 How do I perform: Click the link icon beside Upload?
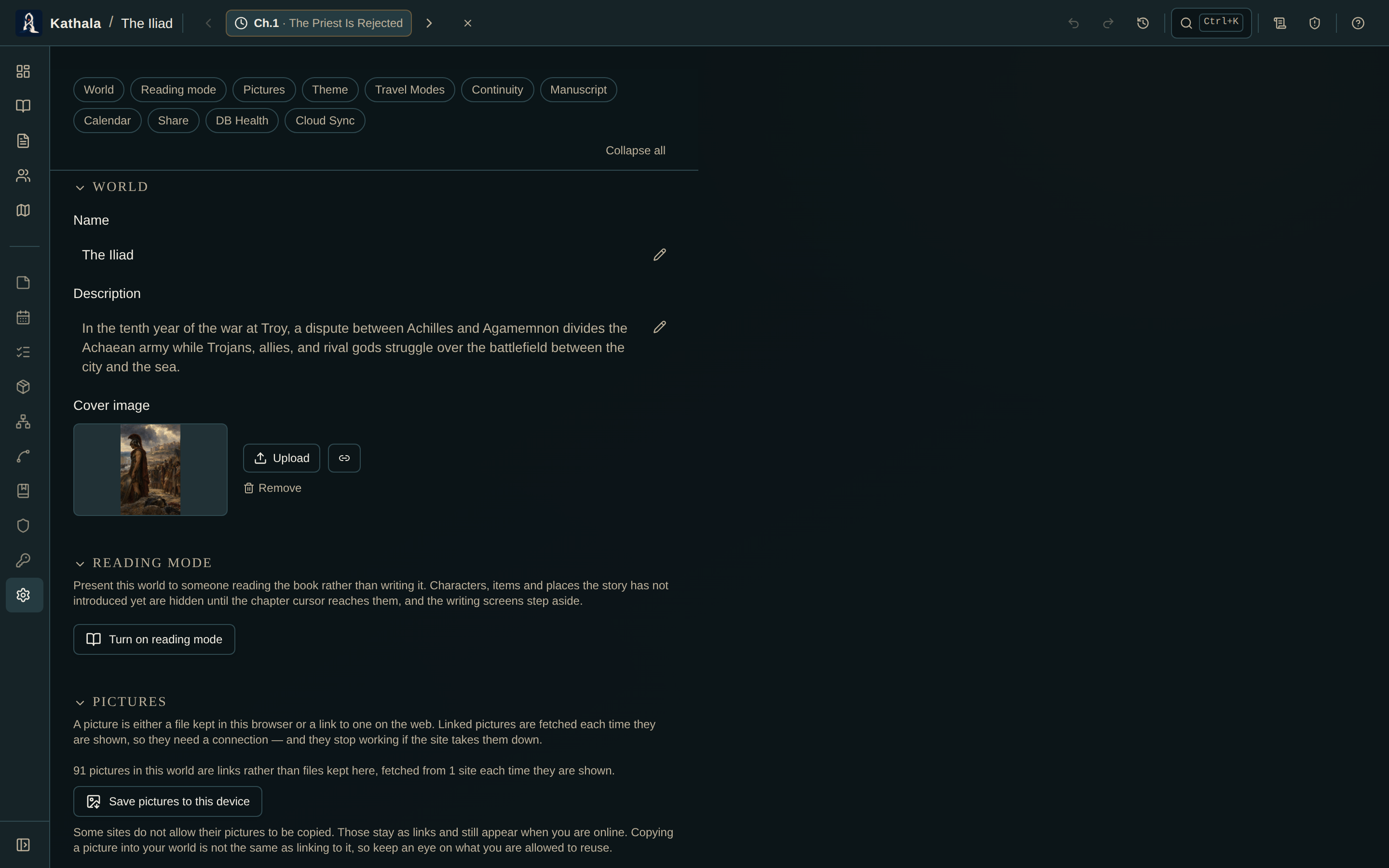coord(344,458)
